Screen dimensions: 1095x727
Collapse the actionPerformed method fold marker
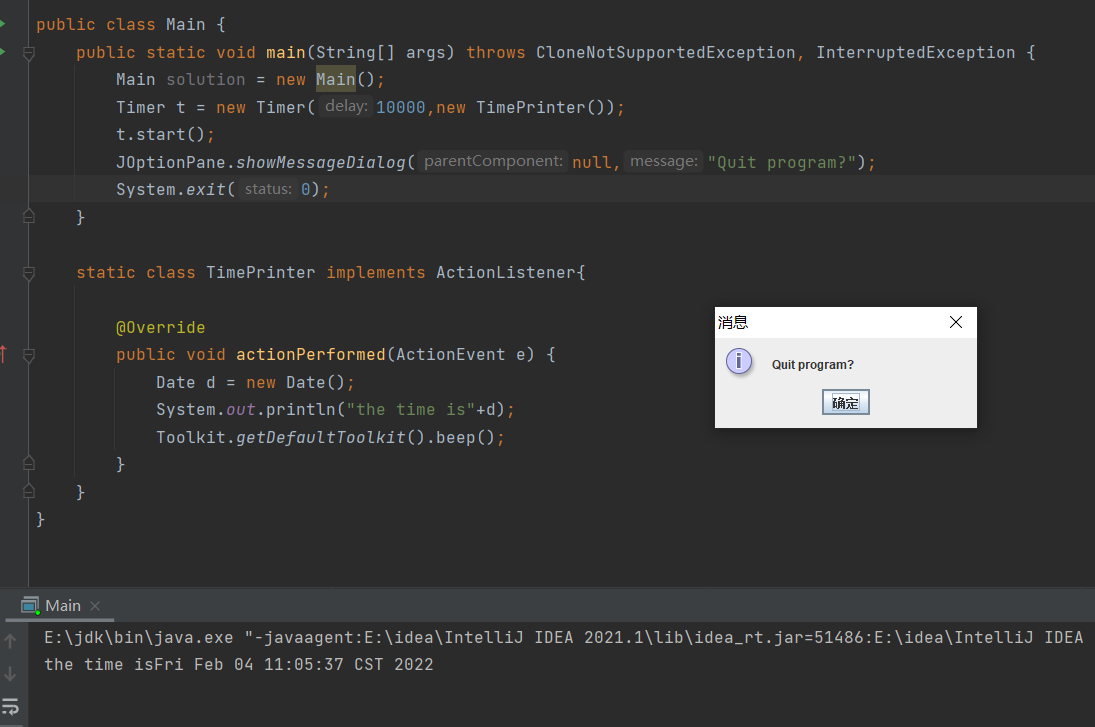[29, 355]
